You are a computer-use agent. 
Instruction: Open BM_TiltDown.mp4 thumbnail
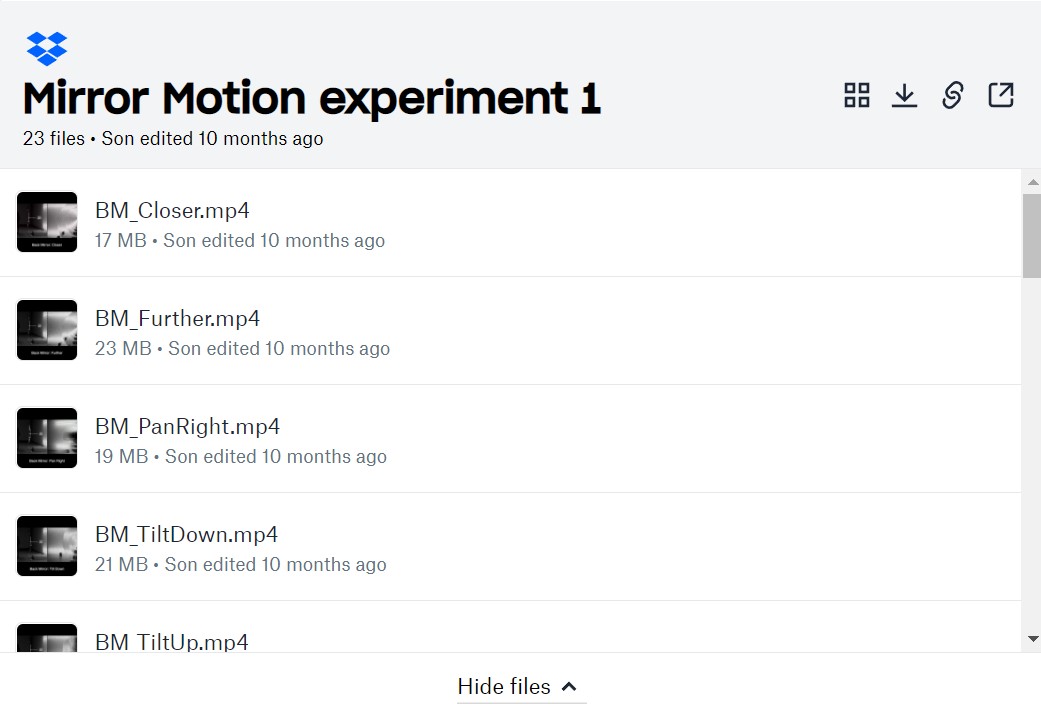point(46,546)
